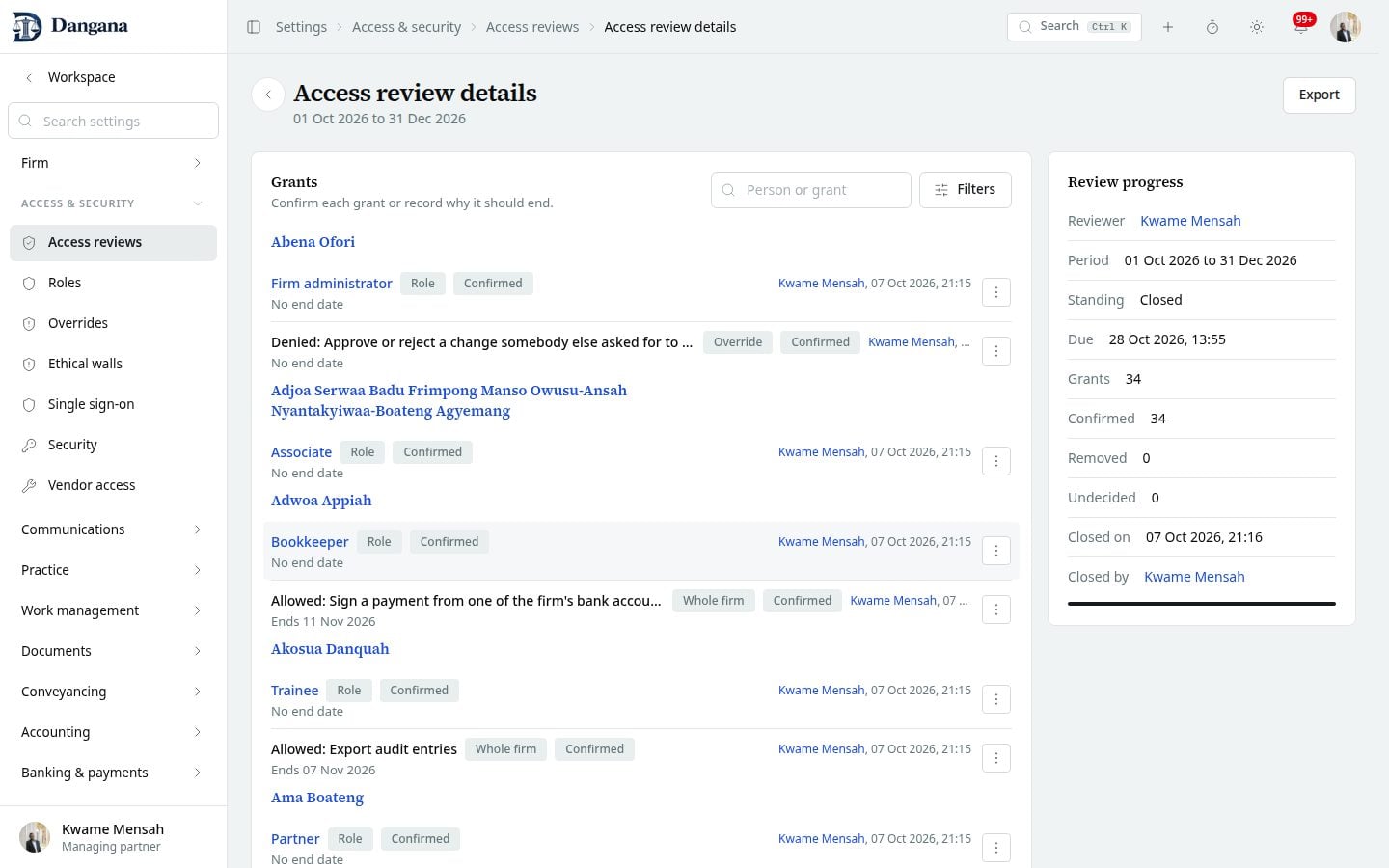Click the review progress bar
Image resolution: width=1389 pixels, height=868 pixels.
point(1202,604)
